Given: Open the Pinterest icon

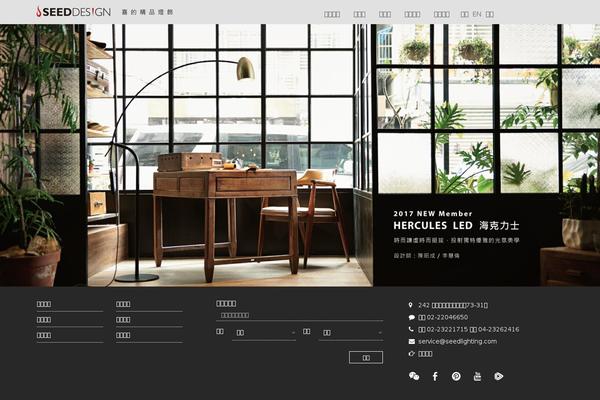Looking at the screenshot, I should tap(456, 376).
